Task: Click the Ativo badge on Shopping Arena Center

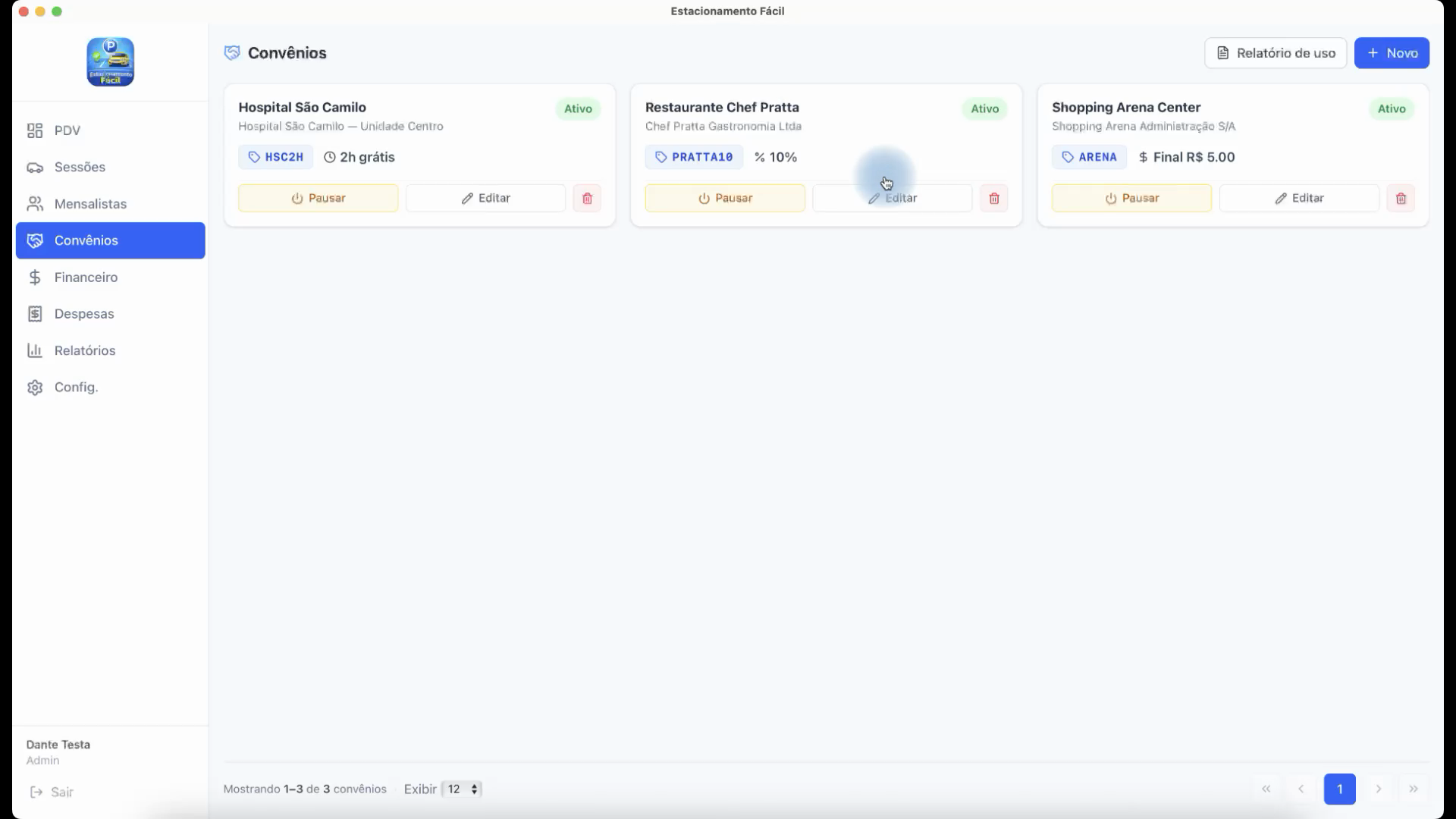Action: click(1392, 108)
